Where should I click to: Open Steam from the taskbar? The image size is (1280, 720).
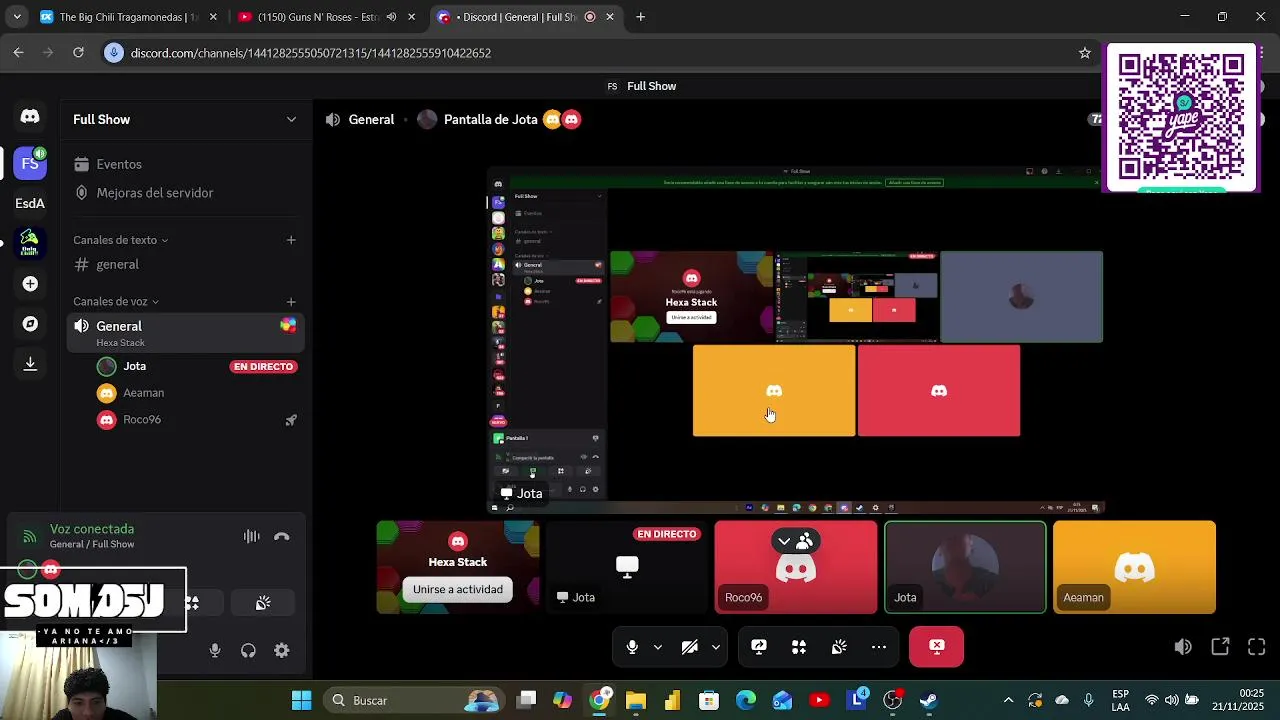pos(929,700)
